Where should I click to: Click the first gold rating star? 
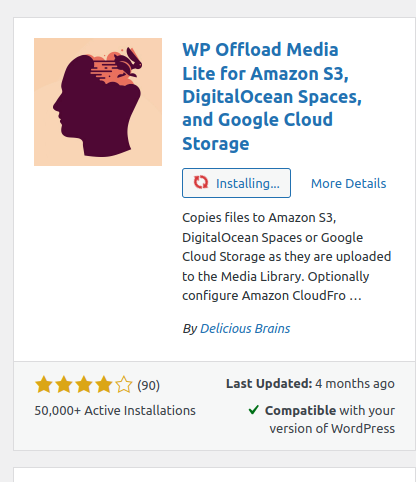tap(44, 385)
